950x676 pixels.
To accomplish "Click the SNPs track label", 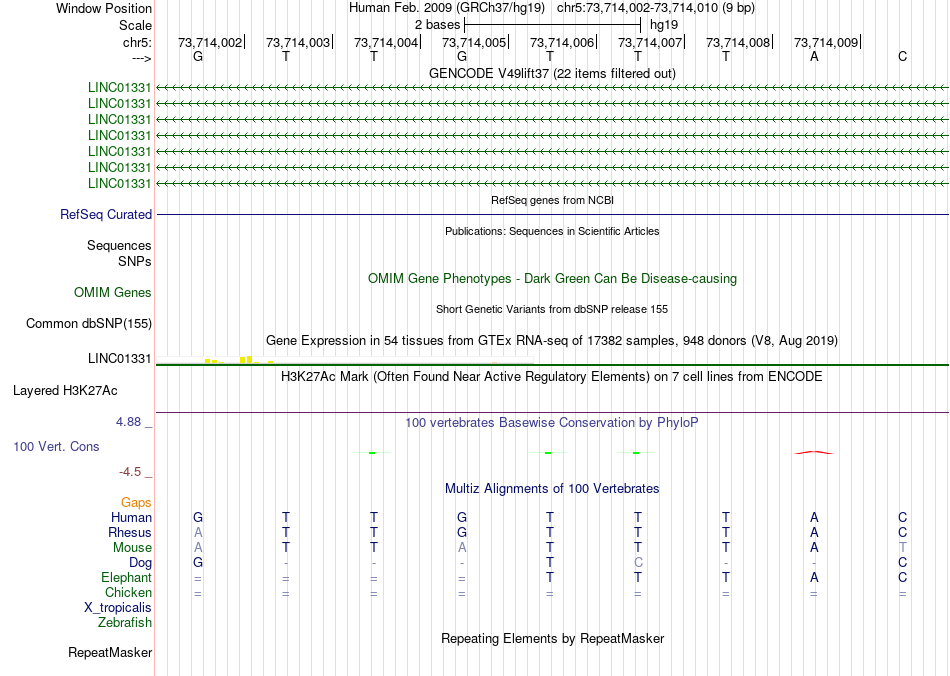I will tap(135, 261).
